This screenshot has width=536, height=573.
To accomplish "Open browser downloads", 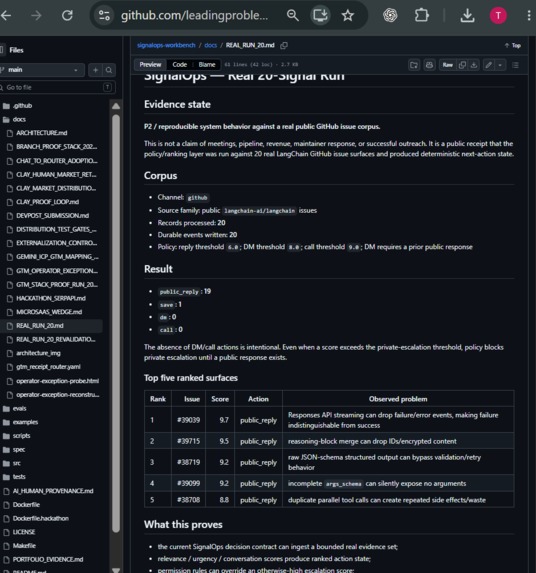I will 467,15.
